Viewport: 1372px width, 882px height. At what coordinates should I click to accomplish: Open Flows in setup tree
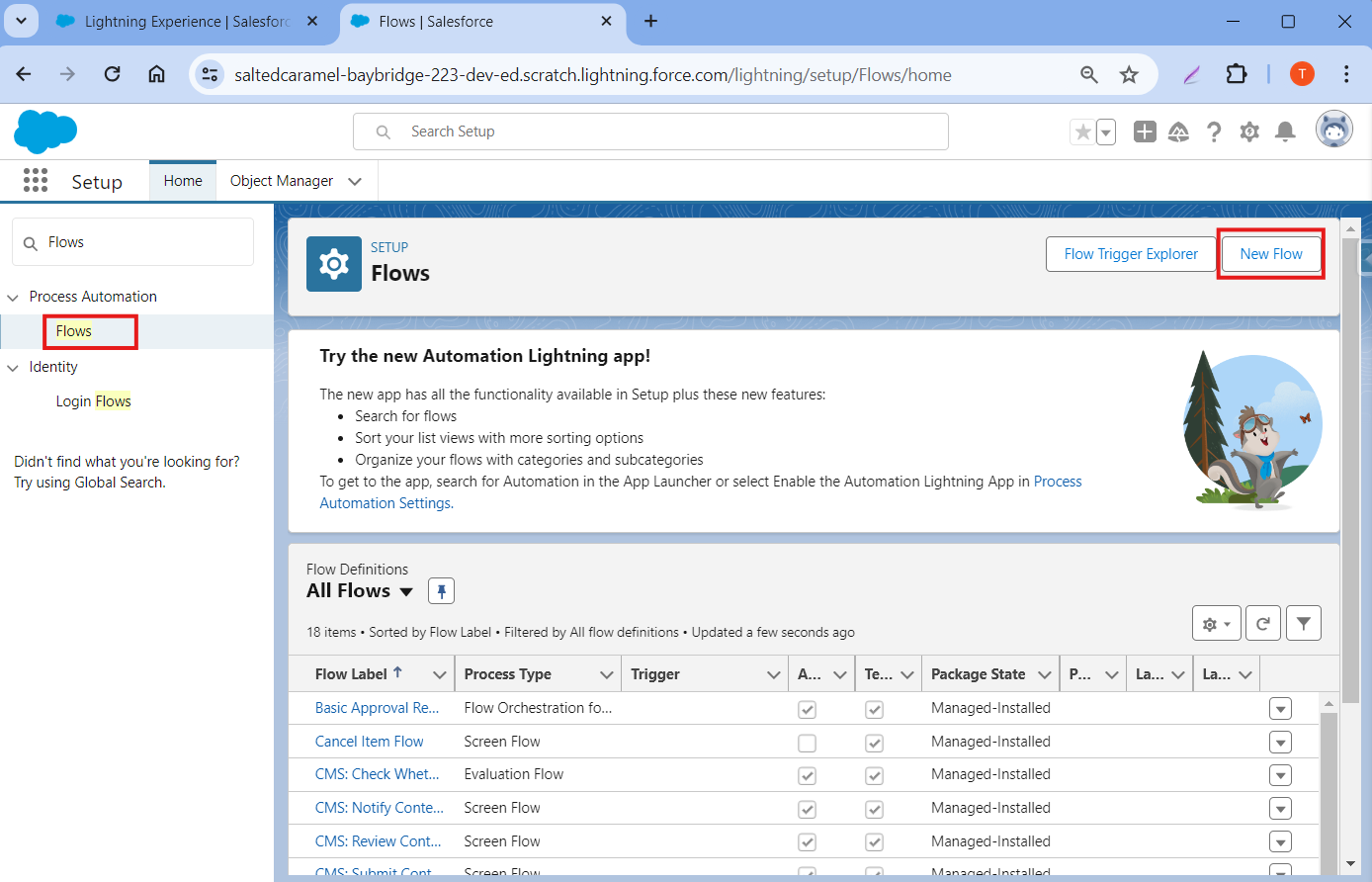point(74,331)
